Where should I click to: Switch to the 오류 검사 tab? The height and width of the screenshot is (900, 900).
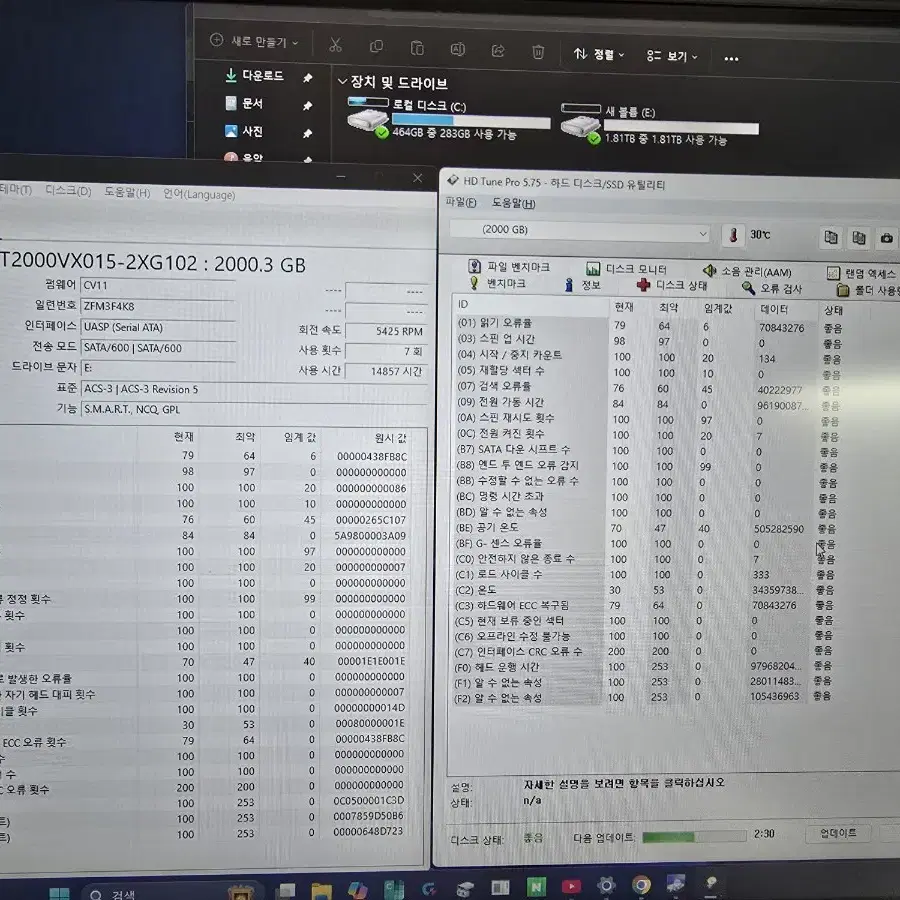[x=771, y=288]
